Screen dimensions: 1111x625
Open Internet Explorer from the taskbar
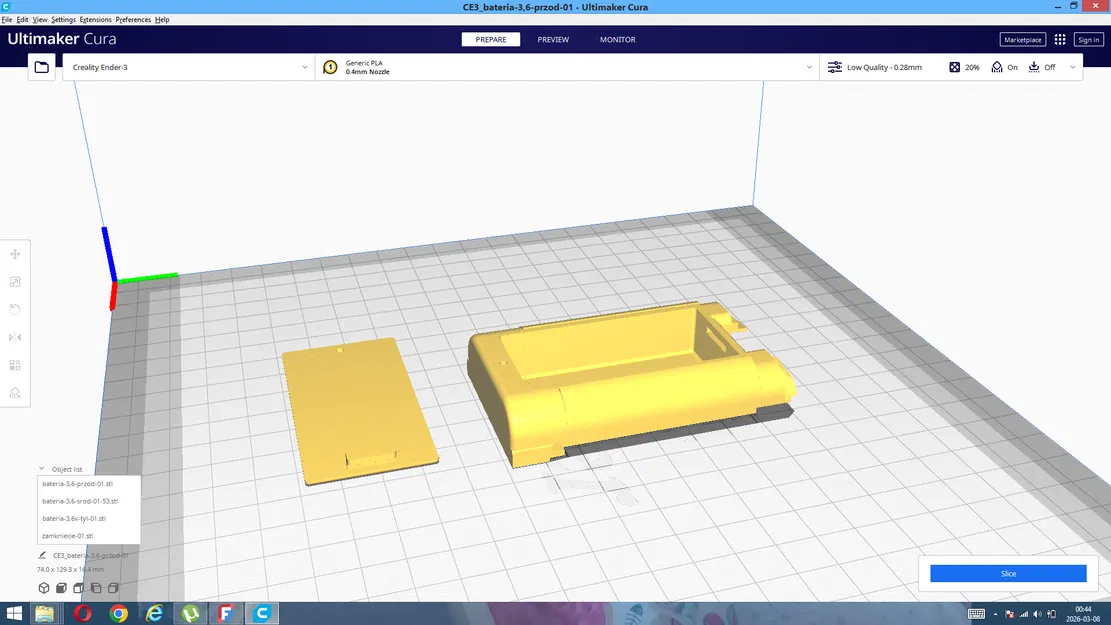click(154, 613)
